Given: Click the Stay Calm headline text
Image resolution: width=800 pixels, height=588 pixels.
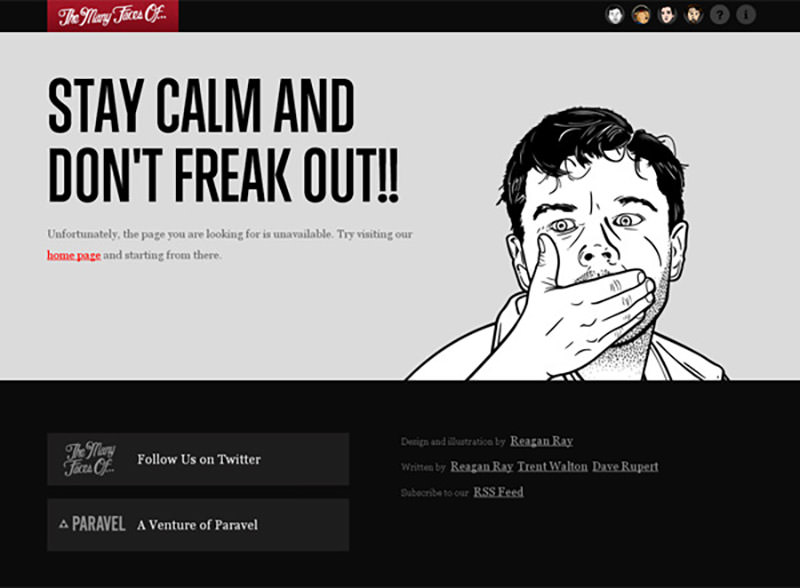Looking at the screenshot, I should click(x=223, y=140).
